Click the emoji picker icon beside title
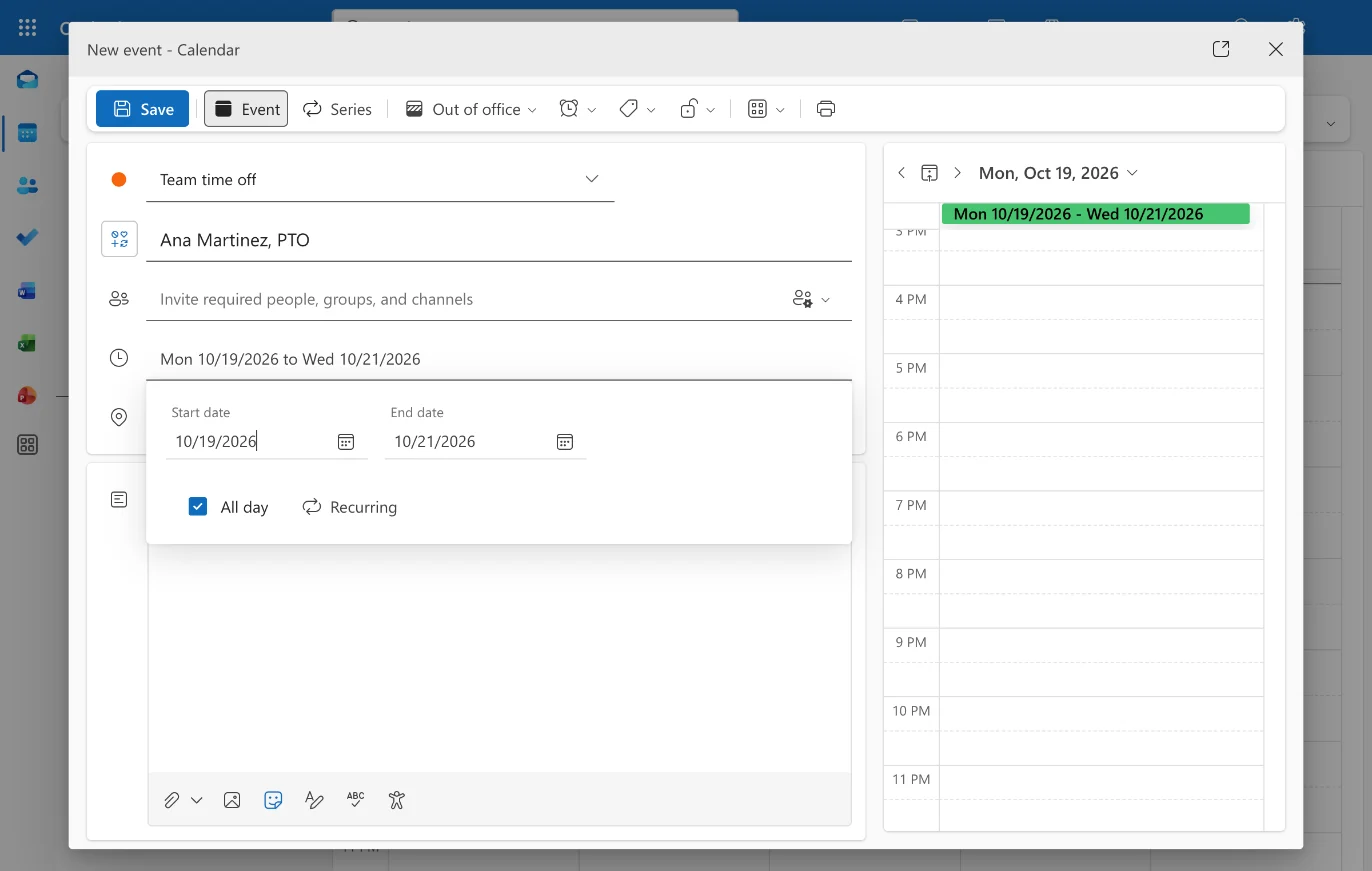This screenshot has height=871, width=1372. pos(119,239)
